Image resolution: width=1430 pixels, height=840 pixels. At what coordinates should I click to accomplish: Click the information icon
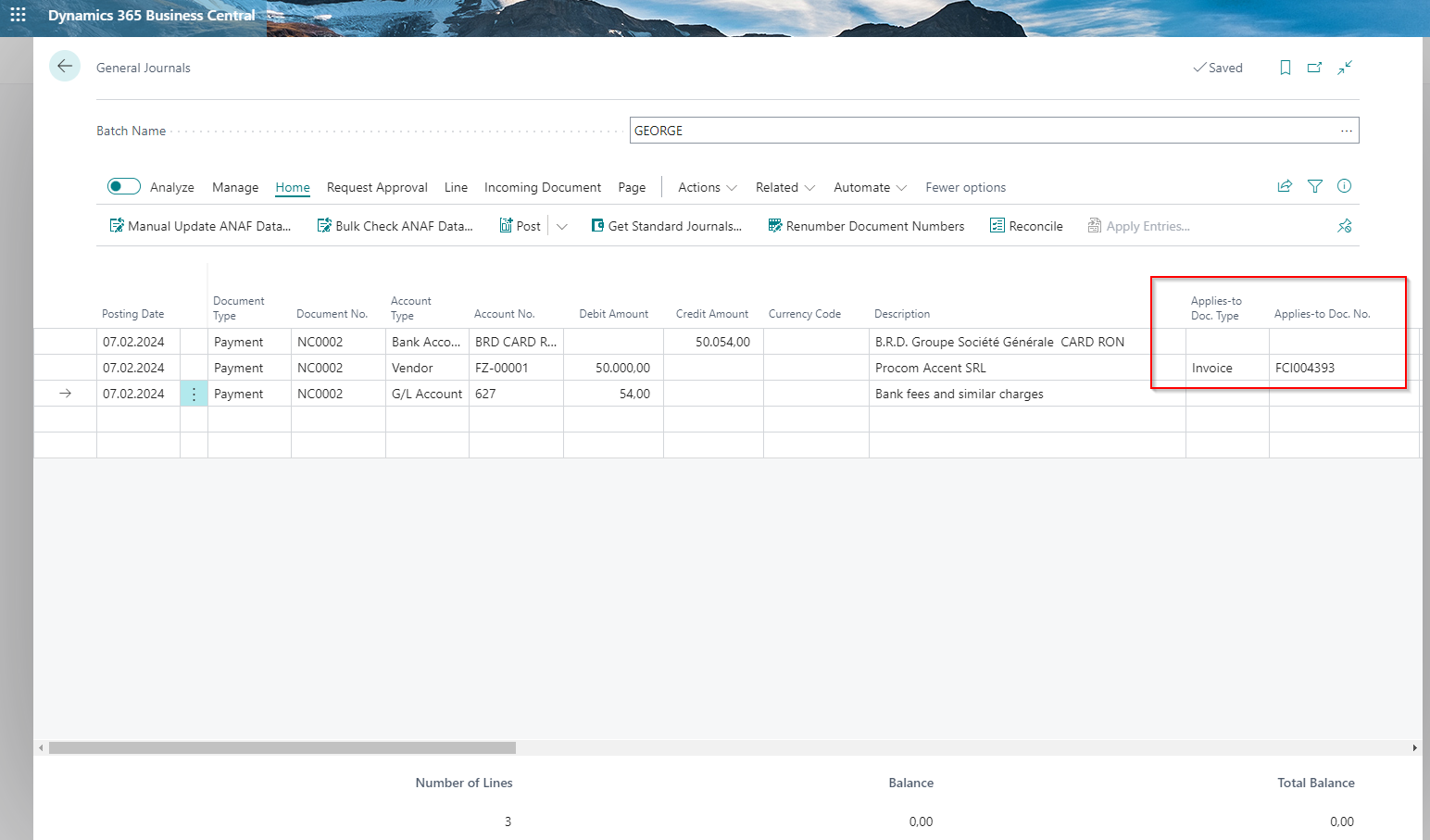[x=1344, y=186]
